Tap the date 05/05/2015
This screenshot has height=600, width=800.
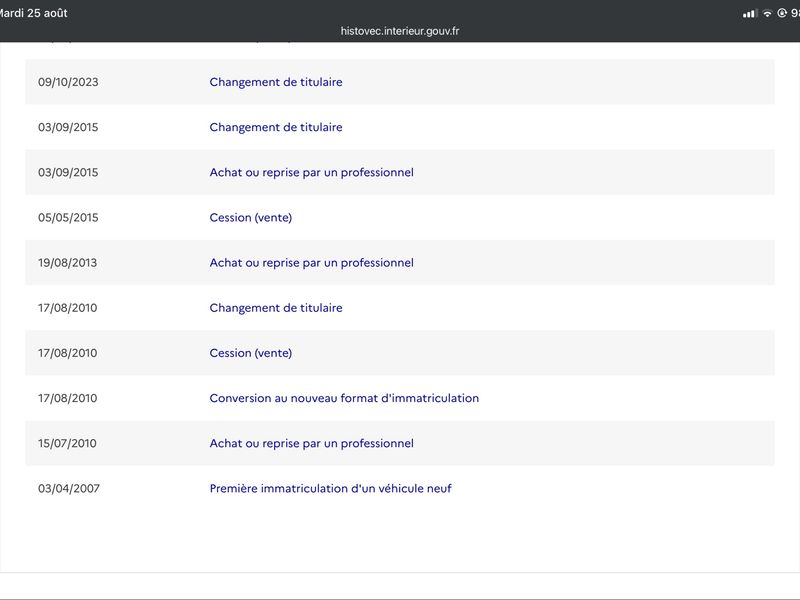(x=68, y=217)
